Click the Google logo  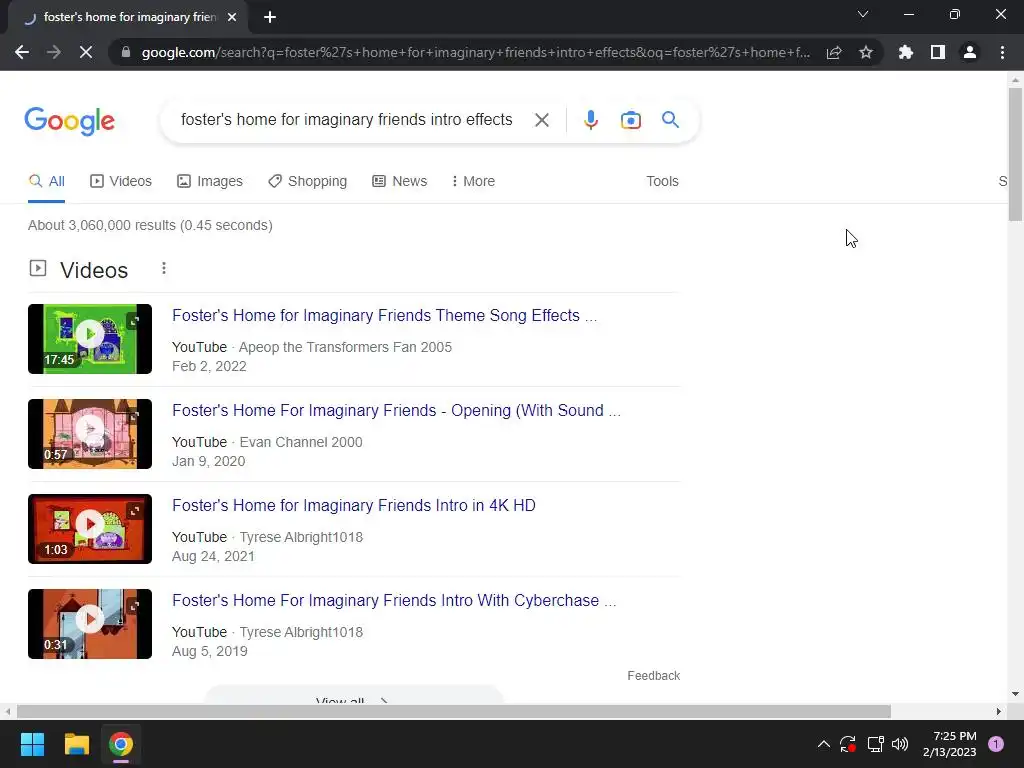[69, 121]
